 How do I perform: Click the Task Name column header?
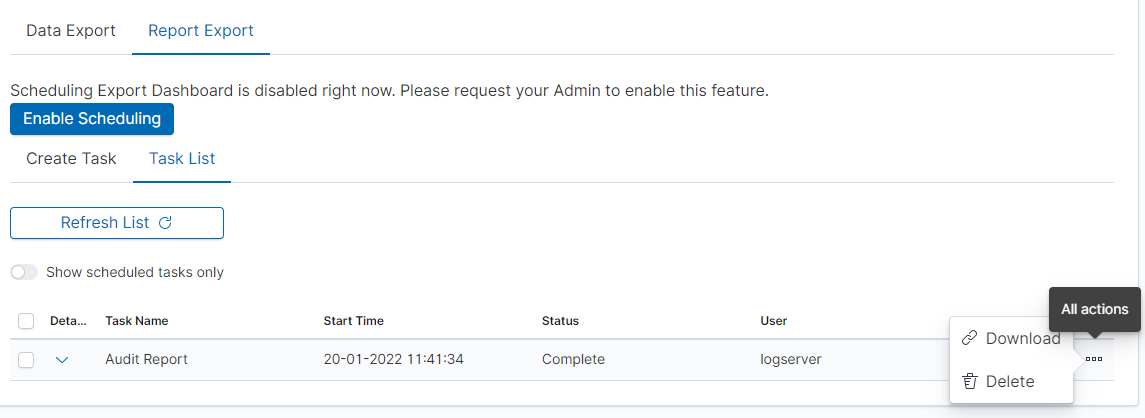point(137,321)
